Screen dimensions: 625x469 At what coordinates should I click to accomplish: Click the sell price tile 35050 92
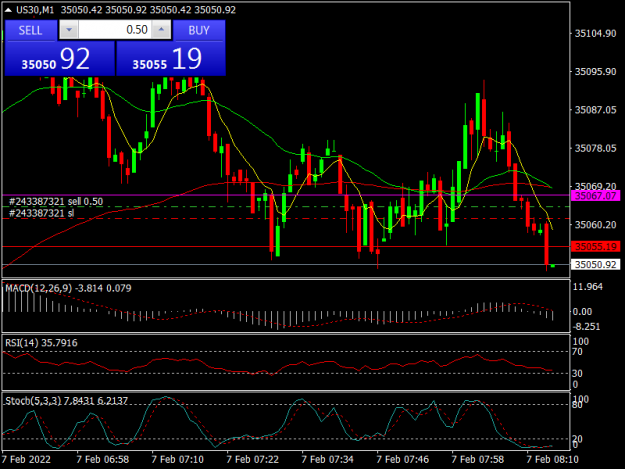tap(59, 59)
